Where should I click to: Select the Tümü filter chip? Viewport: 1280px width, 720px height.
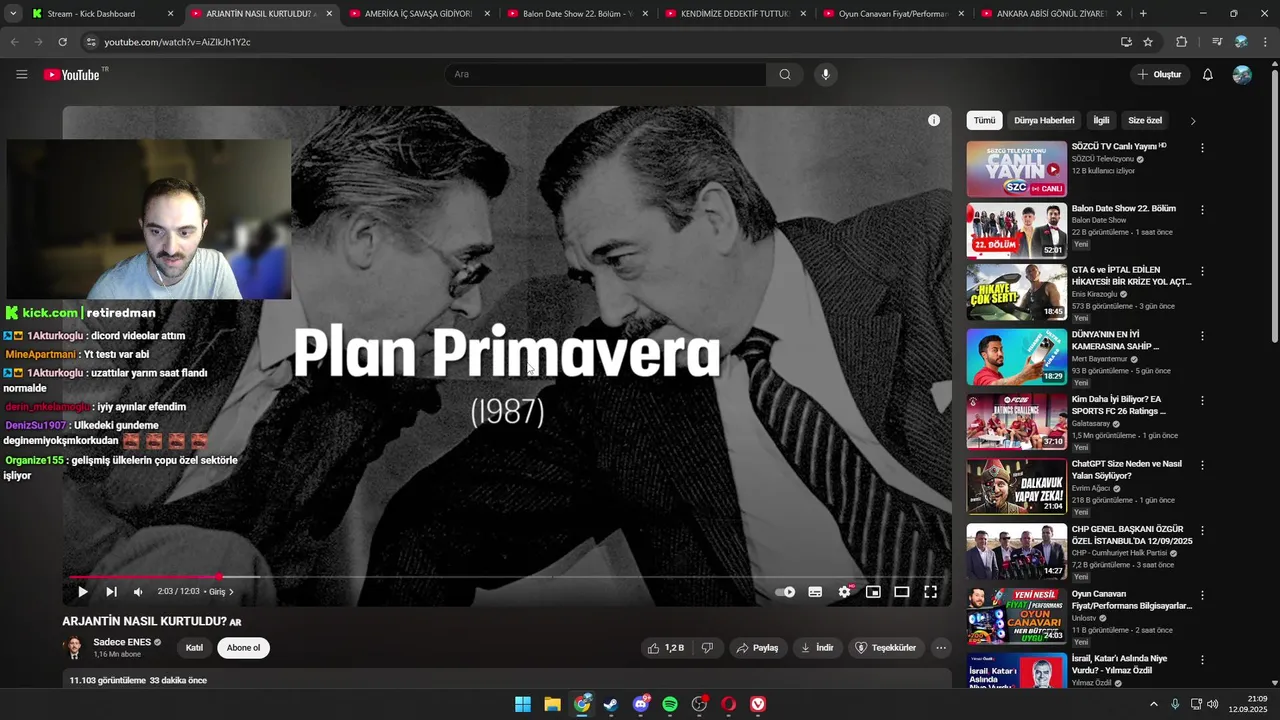(x=985, y=120)
